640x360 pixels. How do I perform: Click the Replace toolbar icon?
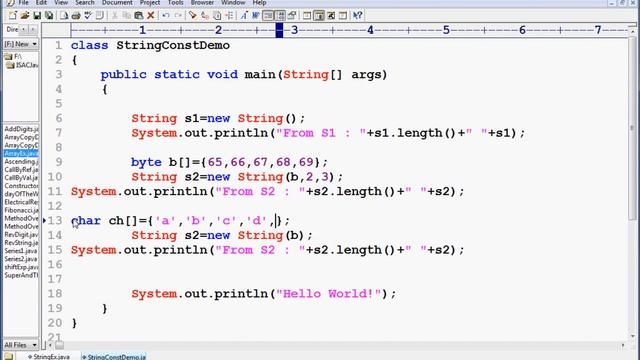point(205,16)
